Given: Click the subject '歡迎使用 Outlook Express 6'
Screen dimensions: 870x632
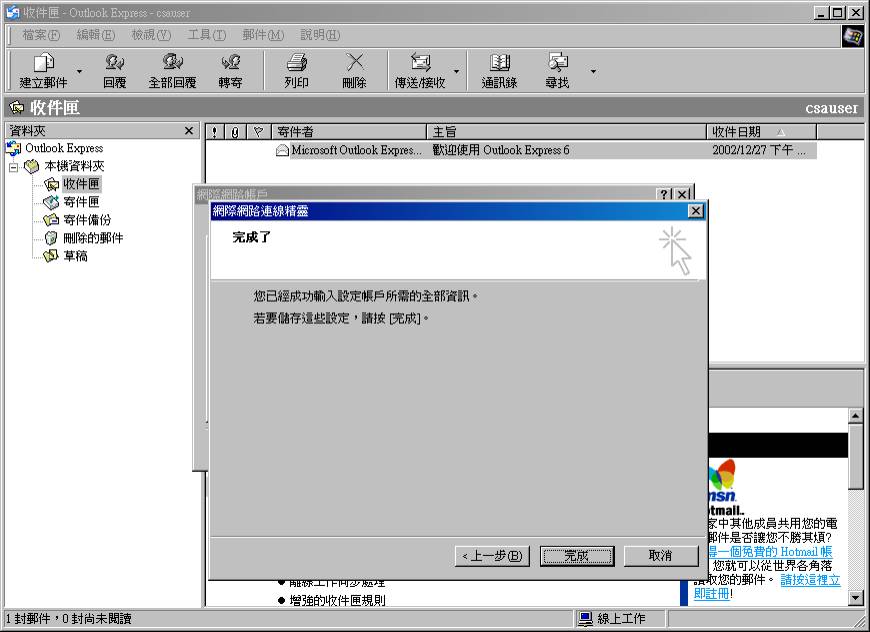Looking at the screenshot, I should [x=501, y=150].
